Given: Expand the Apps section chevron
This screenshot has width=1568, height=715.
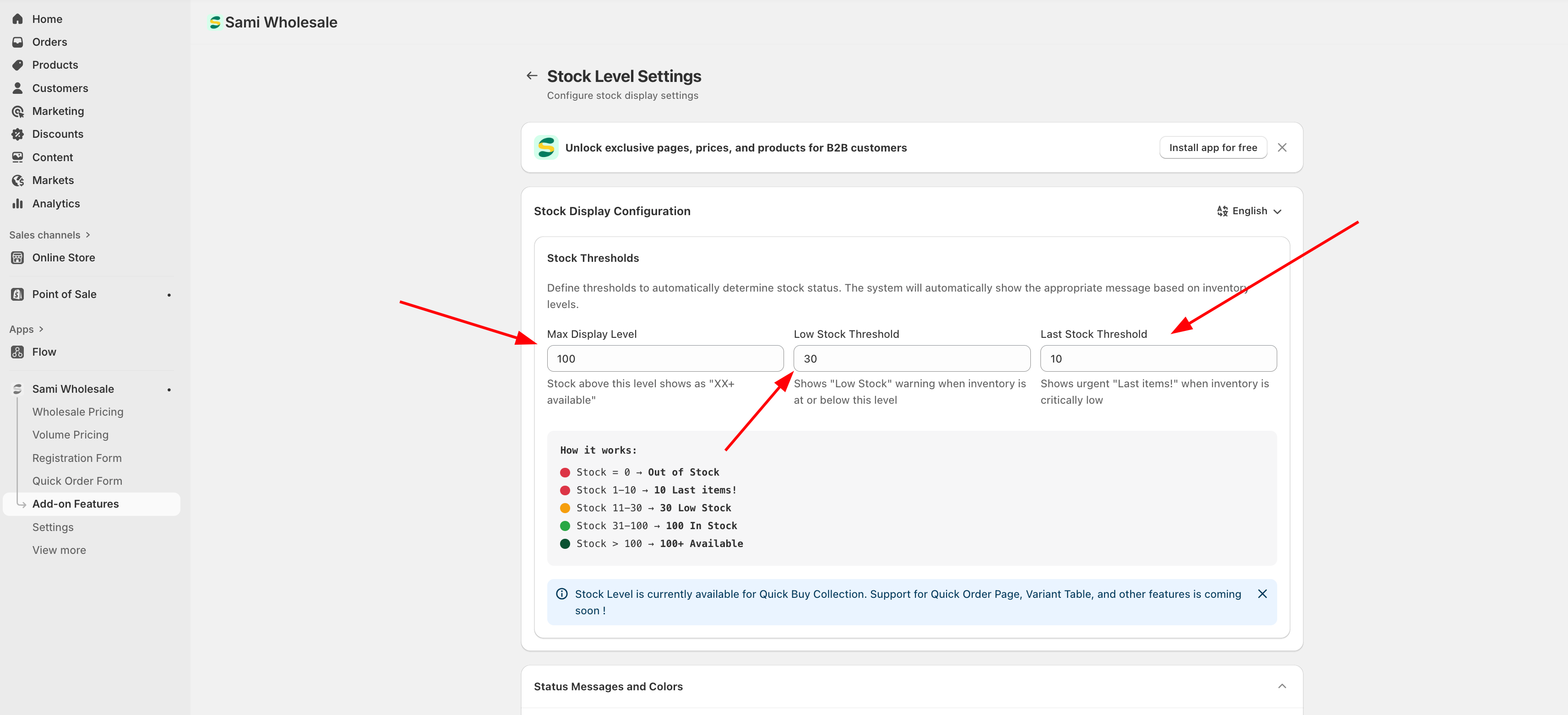Looking at the screenshot, I should tap(41, 329).
